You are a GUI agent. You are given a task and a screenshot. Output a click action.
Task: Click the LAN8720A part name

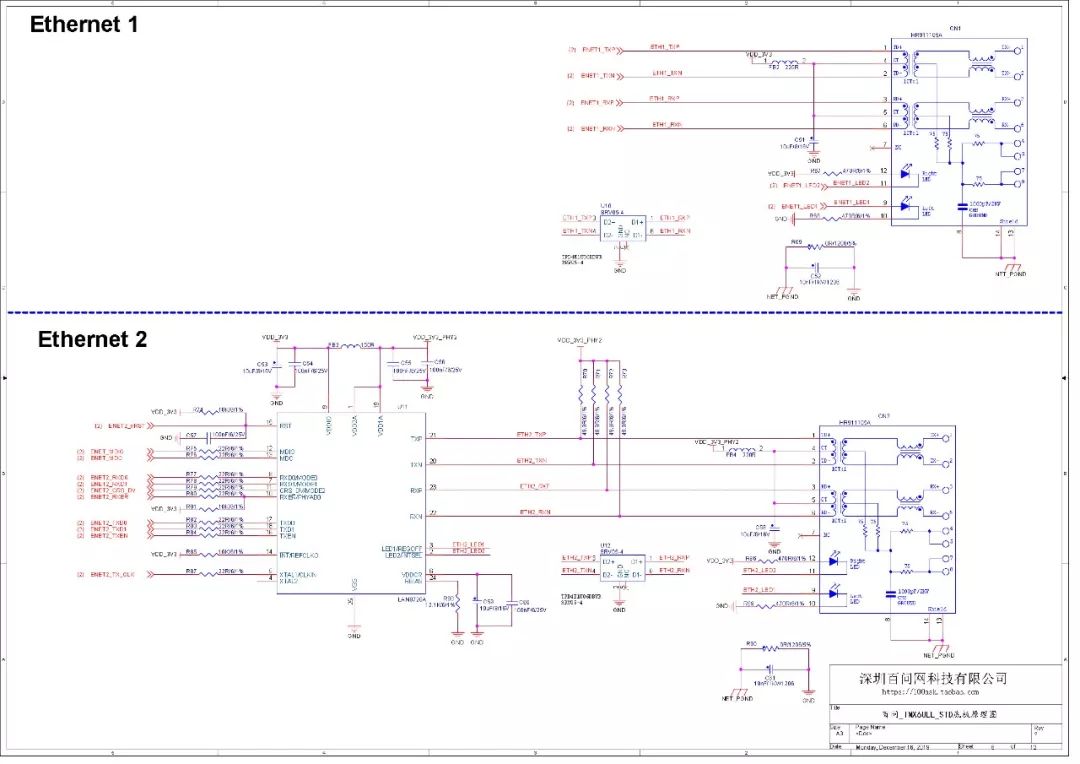click(x=413, y=599)
